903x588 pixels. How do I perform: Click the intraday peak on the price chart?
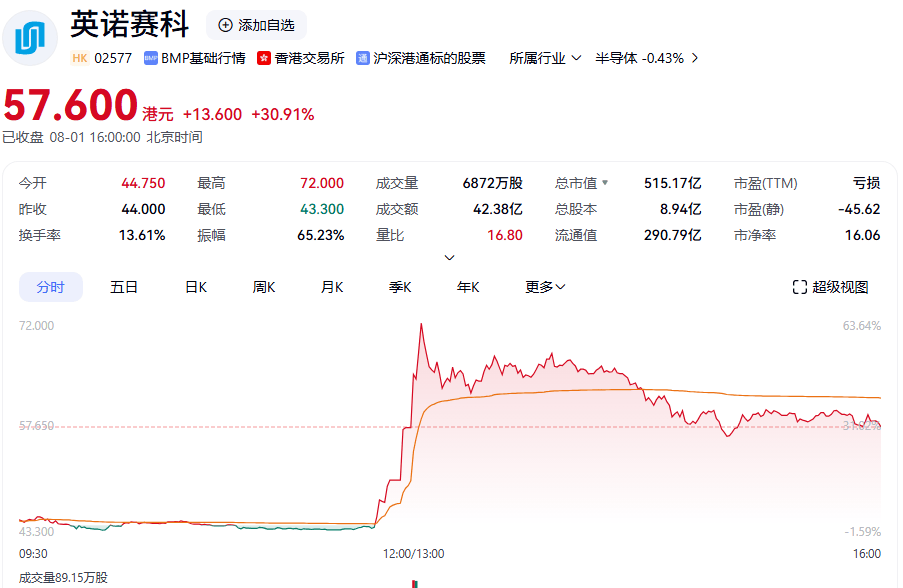coord(422,325)
